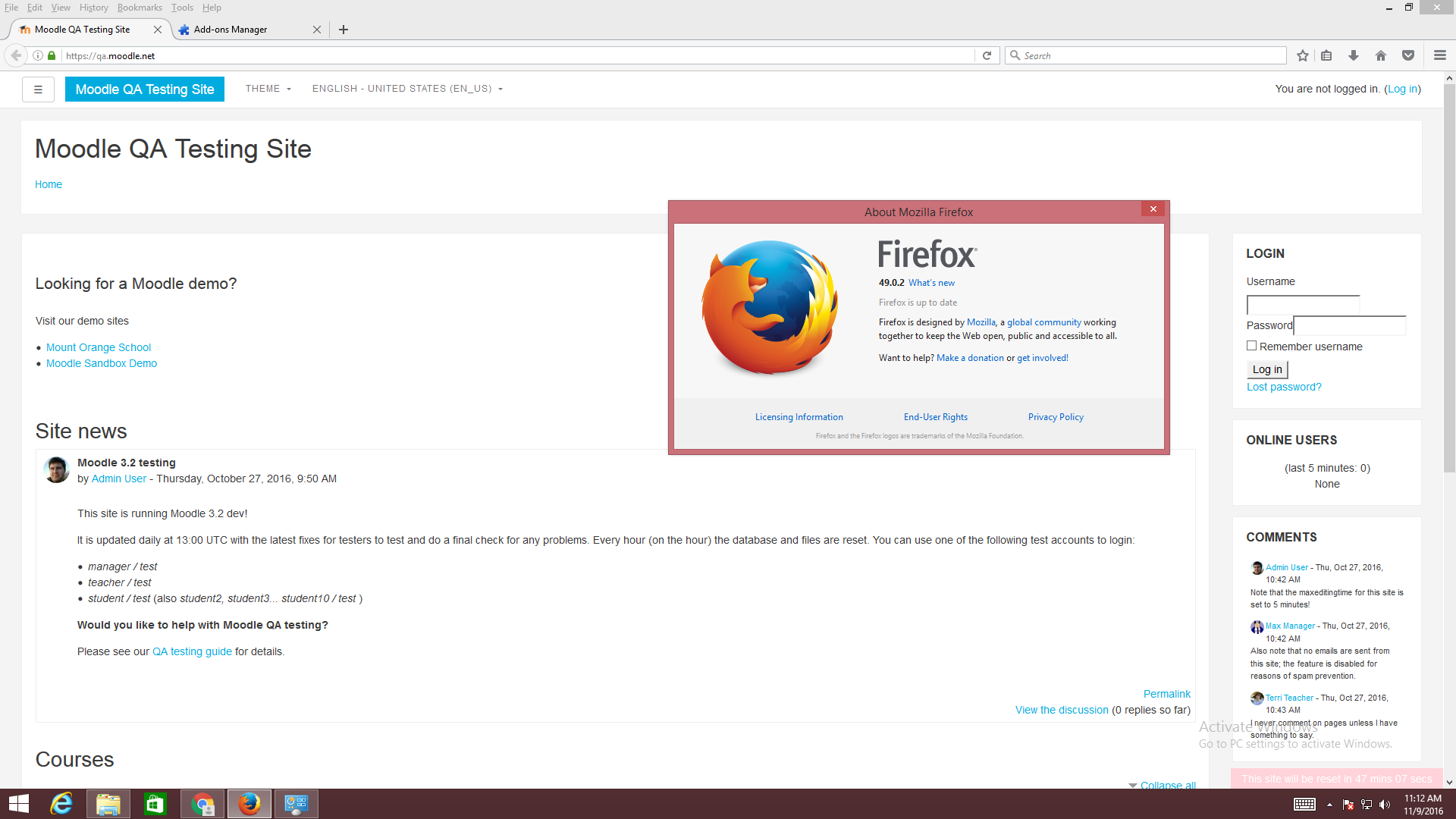
Task: Click the scrollbar down arrow
Action: pyautogui.click(x=1449, y=783)
